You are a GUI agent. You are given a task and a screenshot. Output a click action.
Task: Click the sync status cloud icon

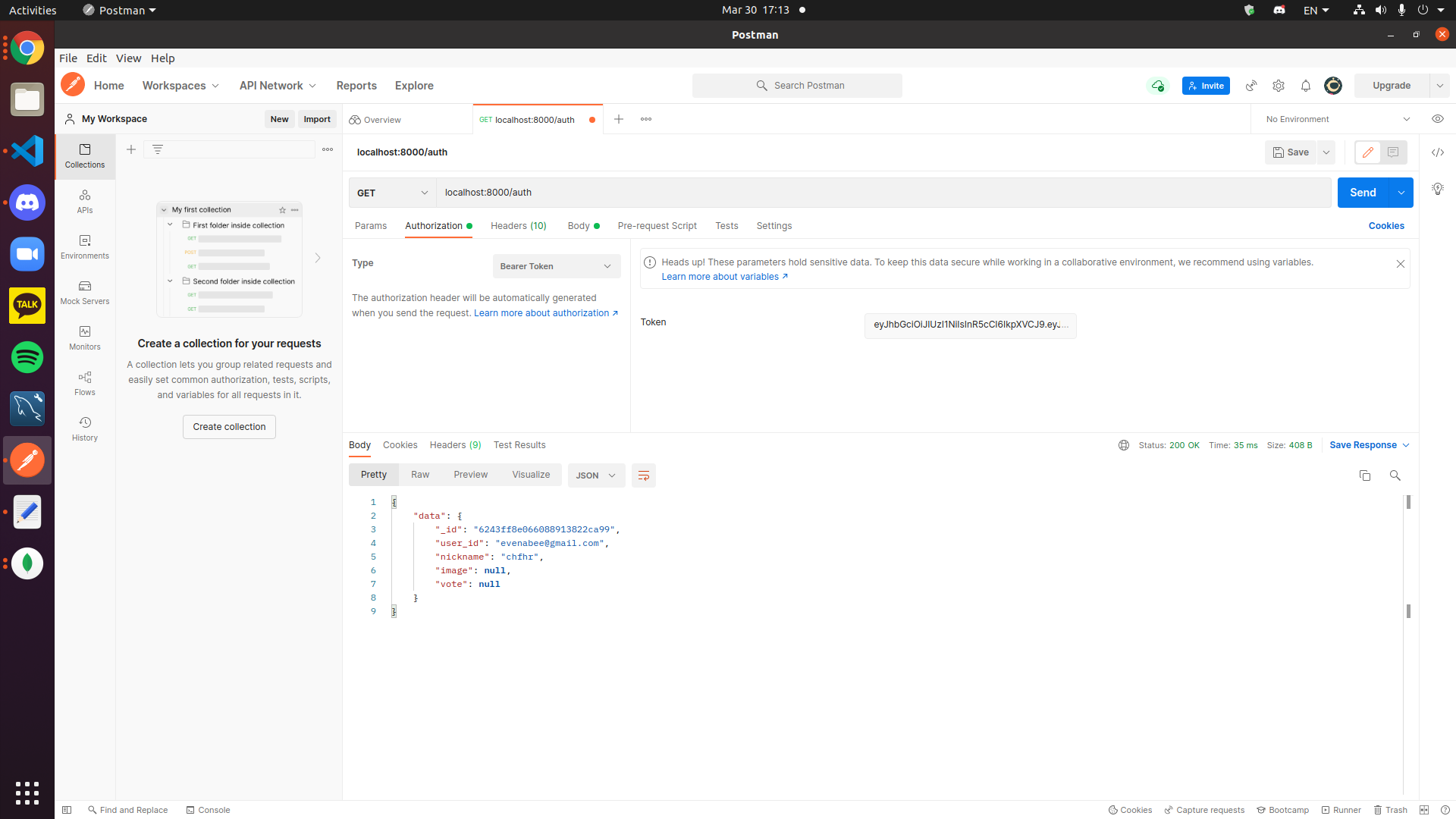click(1157, 86)
